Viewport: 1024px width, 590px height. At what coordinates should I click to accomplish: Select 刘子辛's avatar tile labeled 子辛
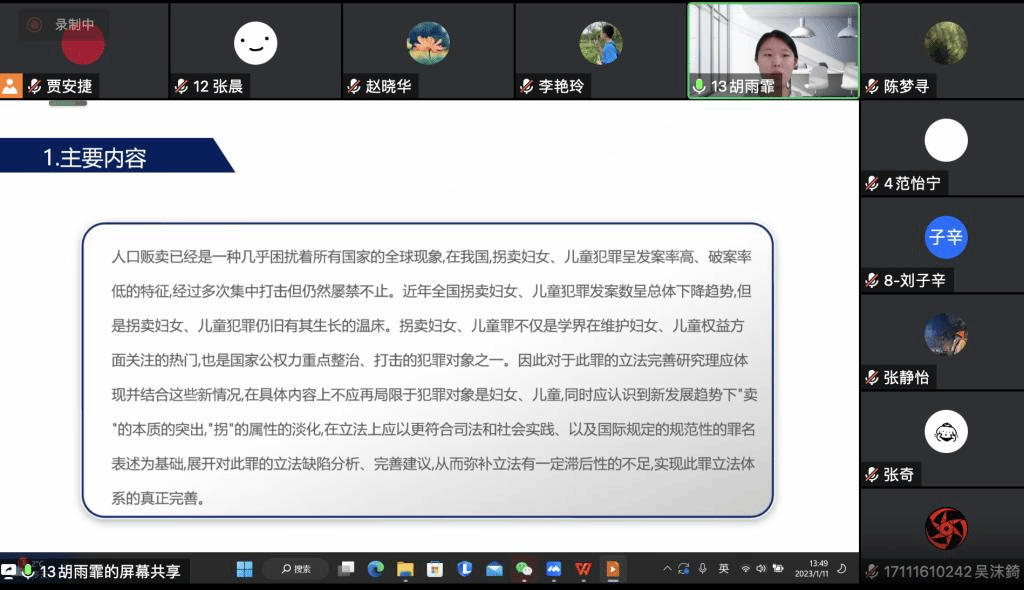(945, 237)
